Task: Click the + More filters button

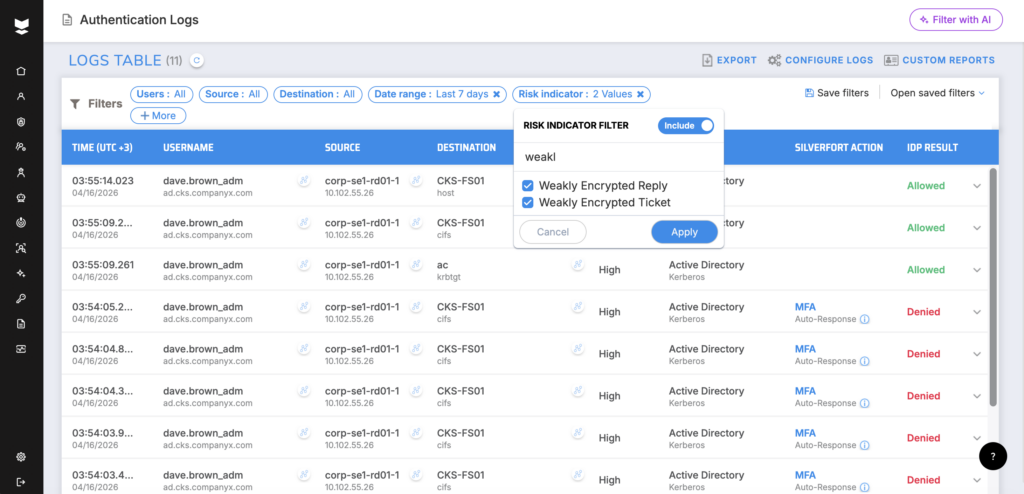Action: (158, 116)
